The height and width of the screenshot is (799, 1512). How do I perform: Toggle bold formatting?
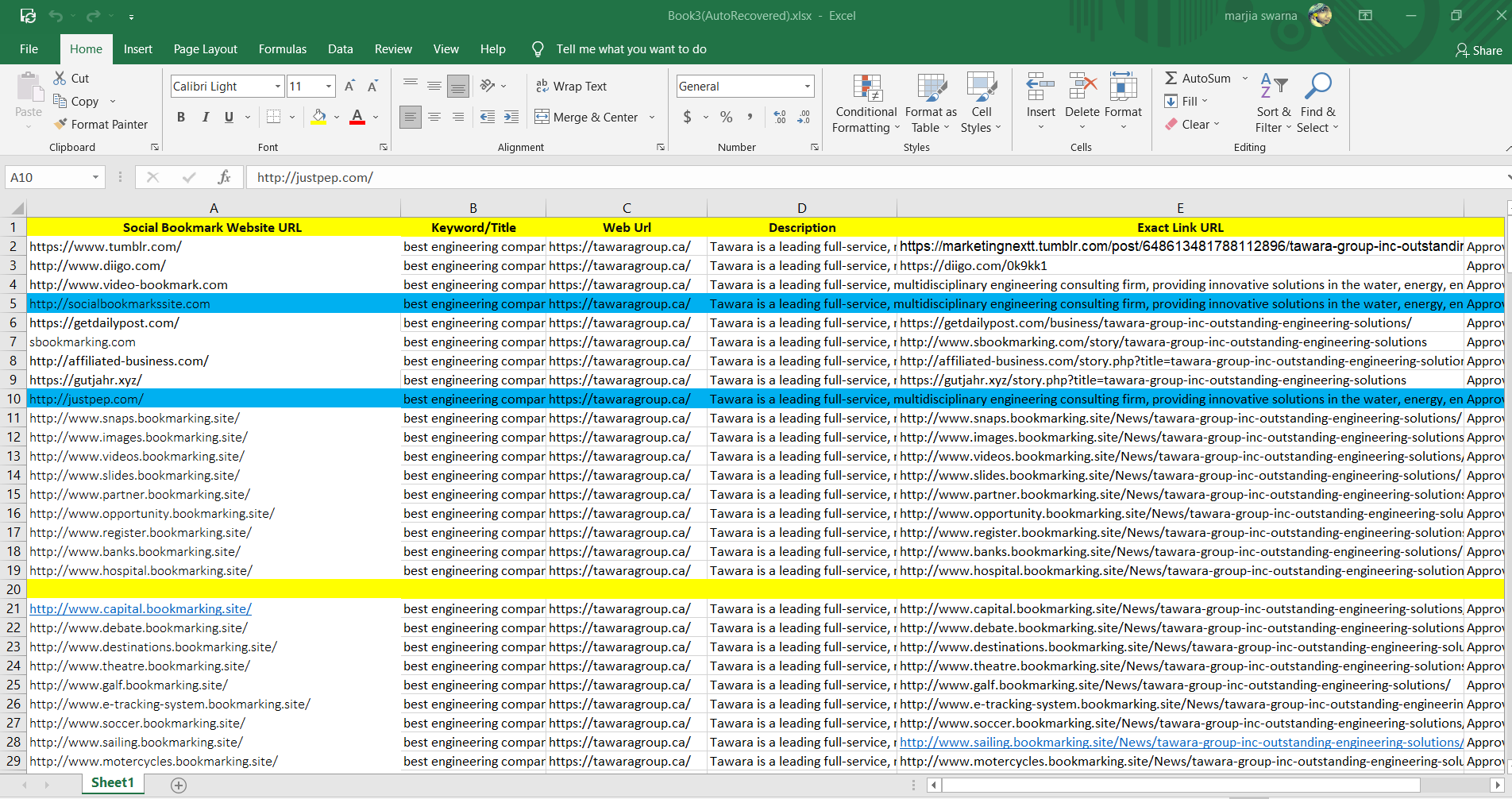click(x=180, y=117)
